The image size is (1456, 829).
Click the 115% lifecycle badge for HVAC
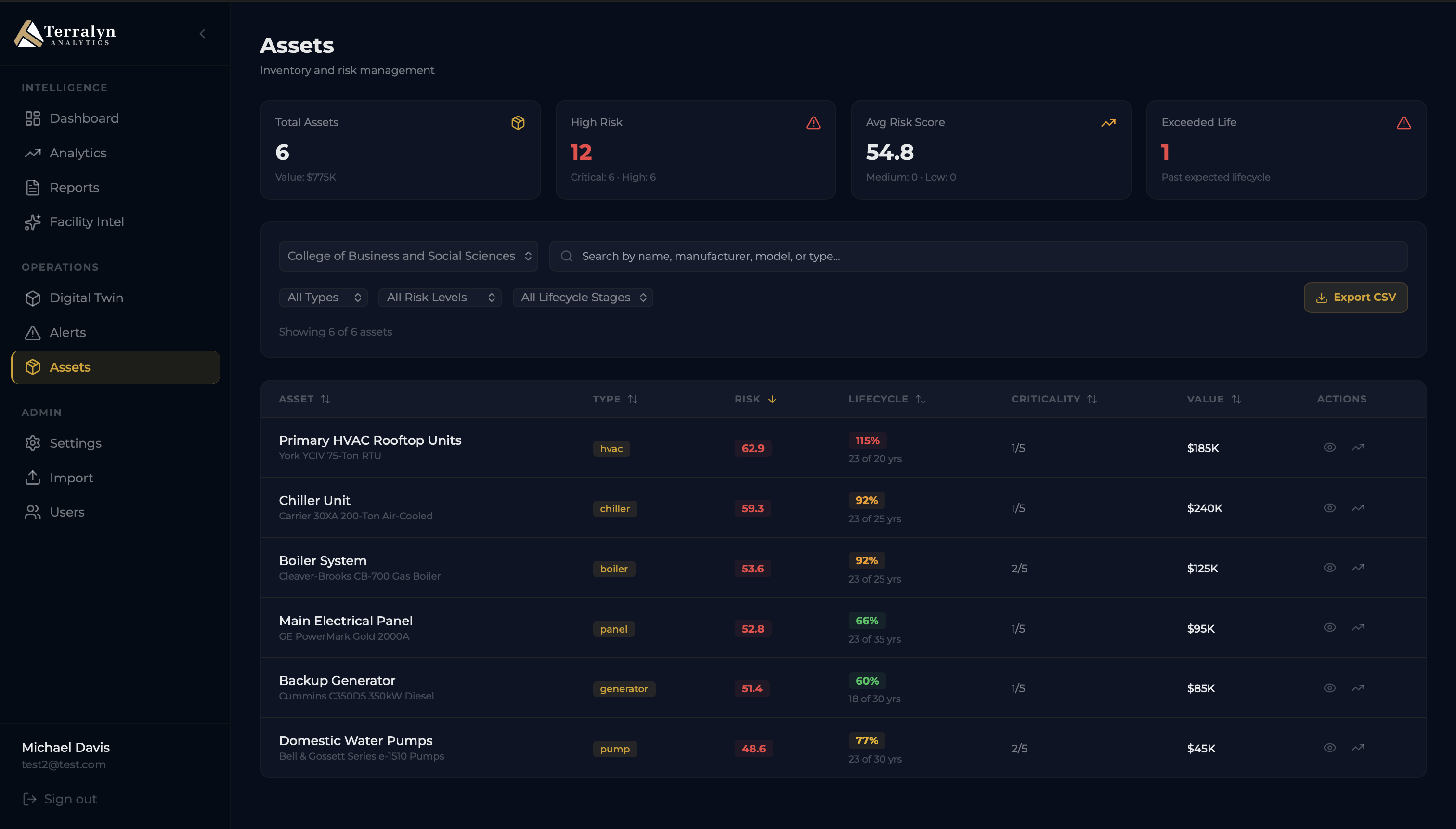[x=867, y=440]
